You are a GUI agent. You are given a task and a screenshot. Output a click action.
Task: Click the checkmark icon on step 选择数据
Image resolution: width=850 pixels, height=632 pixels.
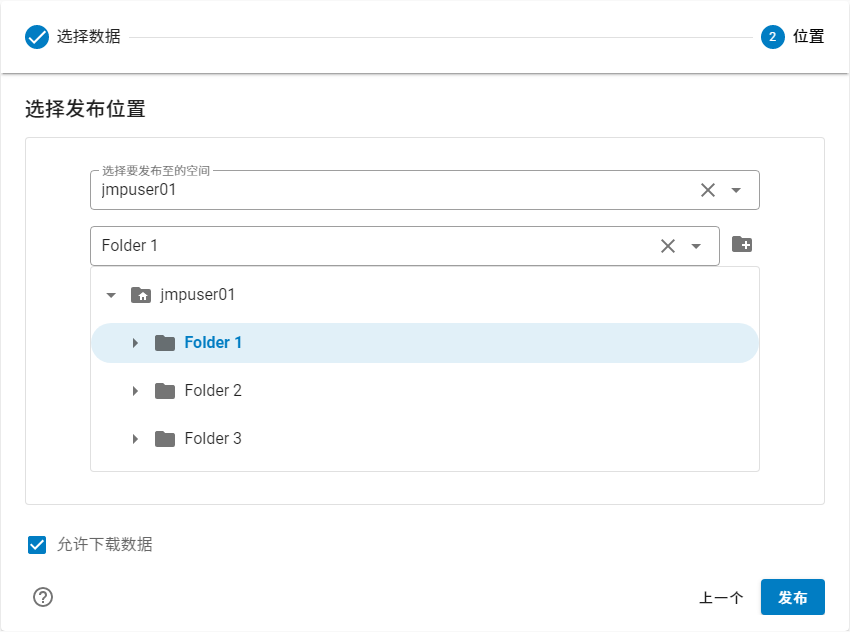click(x=37, y=37)
